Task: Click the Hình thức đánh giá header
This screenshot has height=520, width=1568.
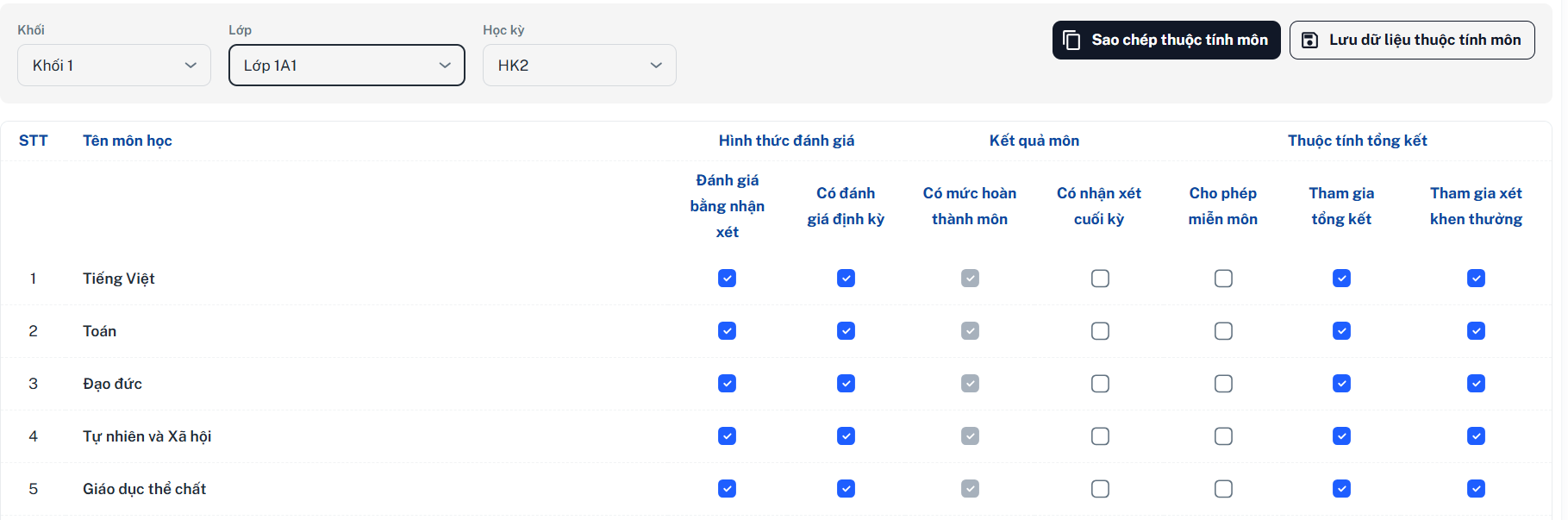Action: tap(787, 141)
